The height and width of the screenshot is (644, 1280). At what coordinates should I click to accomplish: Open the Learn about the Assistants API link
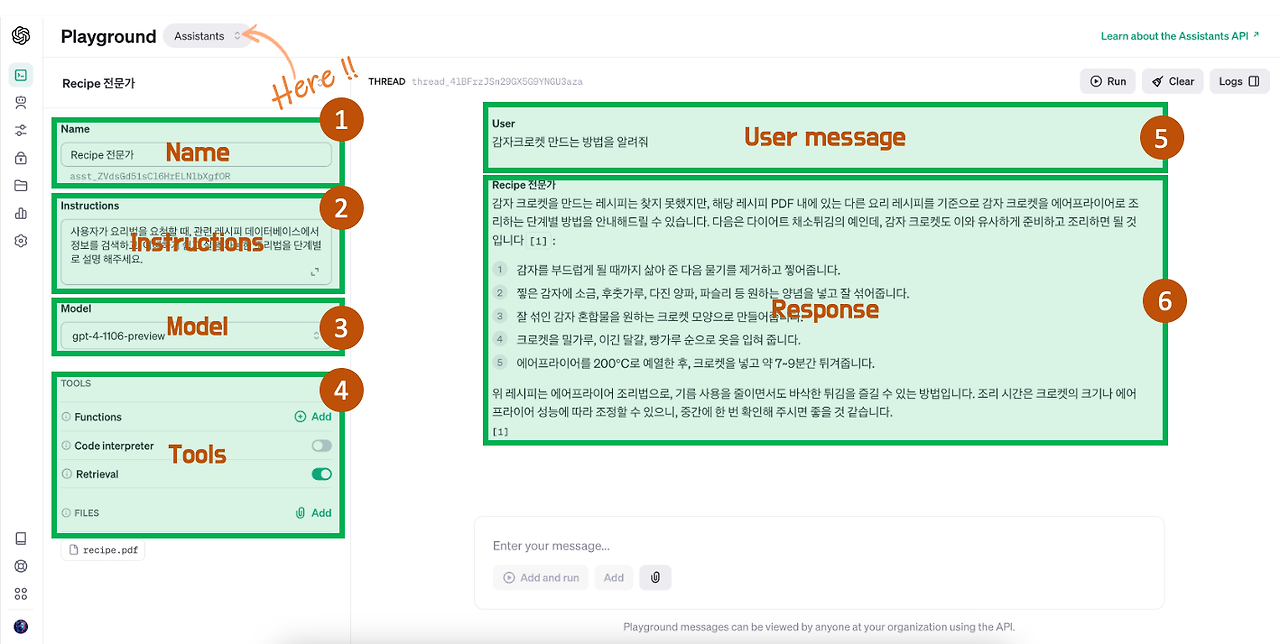click(1180, 36)
